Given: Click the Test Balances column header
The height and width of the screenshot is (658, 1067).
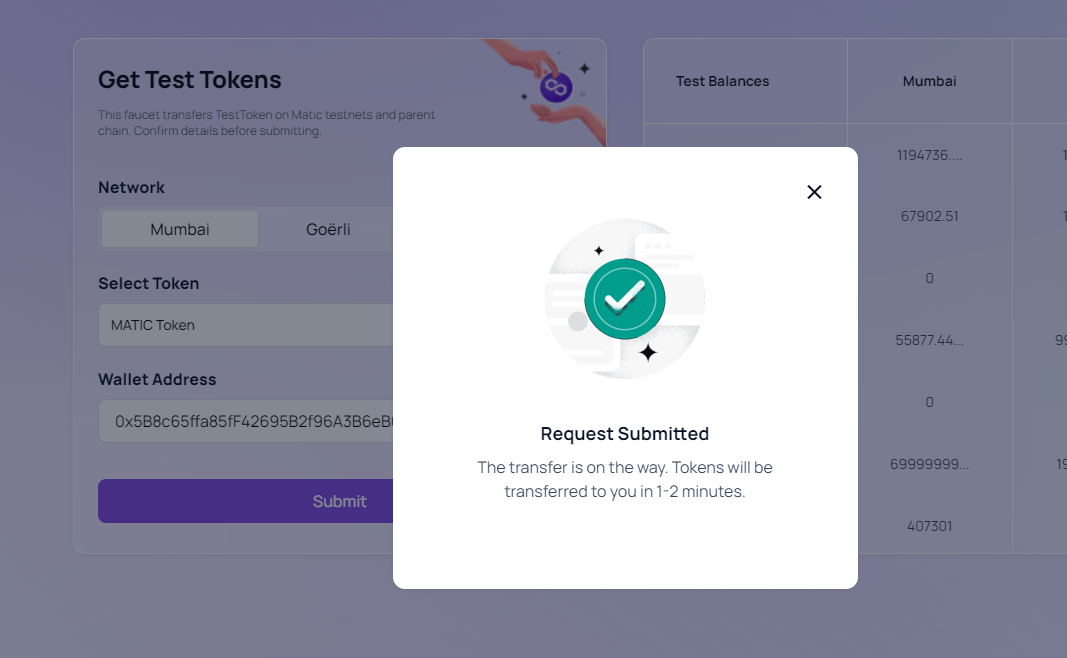Looking at the screenshot, I should 722,81.
